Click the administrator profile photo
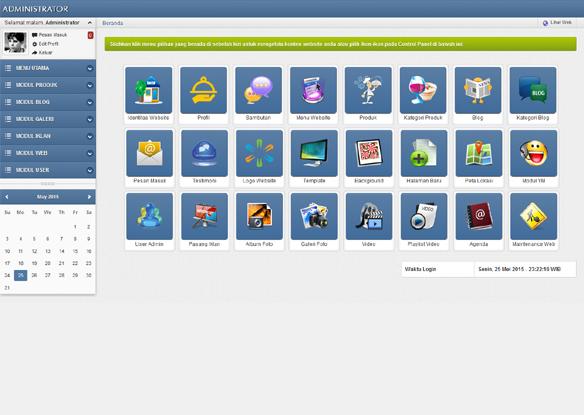This screenshot has height=415, width=584. pos(15,42)
